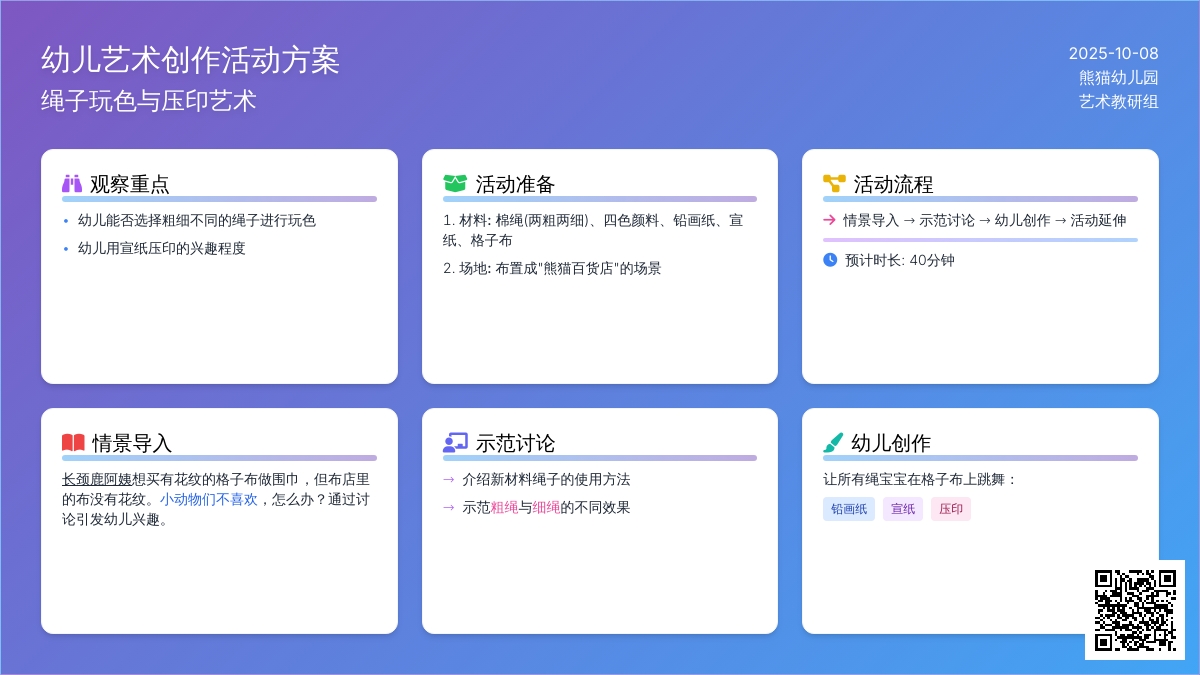Click the pink 粗绳 highlighted word

pos(504,507)
